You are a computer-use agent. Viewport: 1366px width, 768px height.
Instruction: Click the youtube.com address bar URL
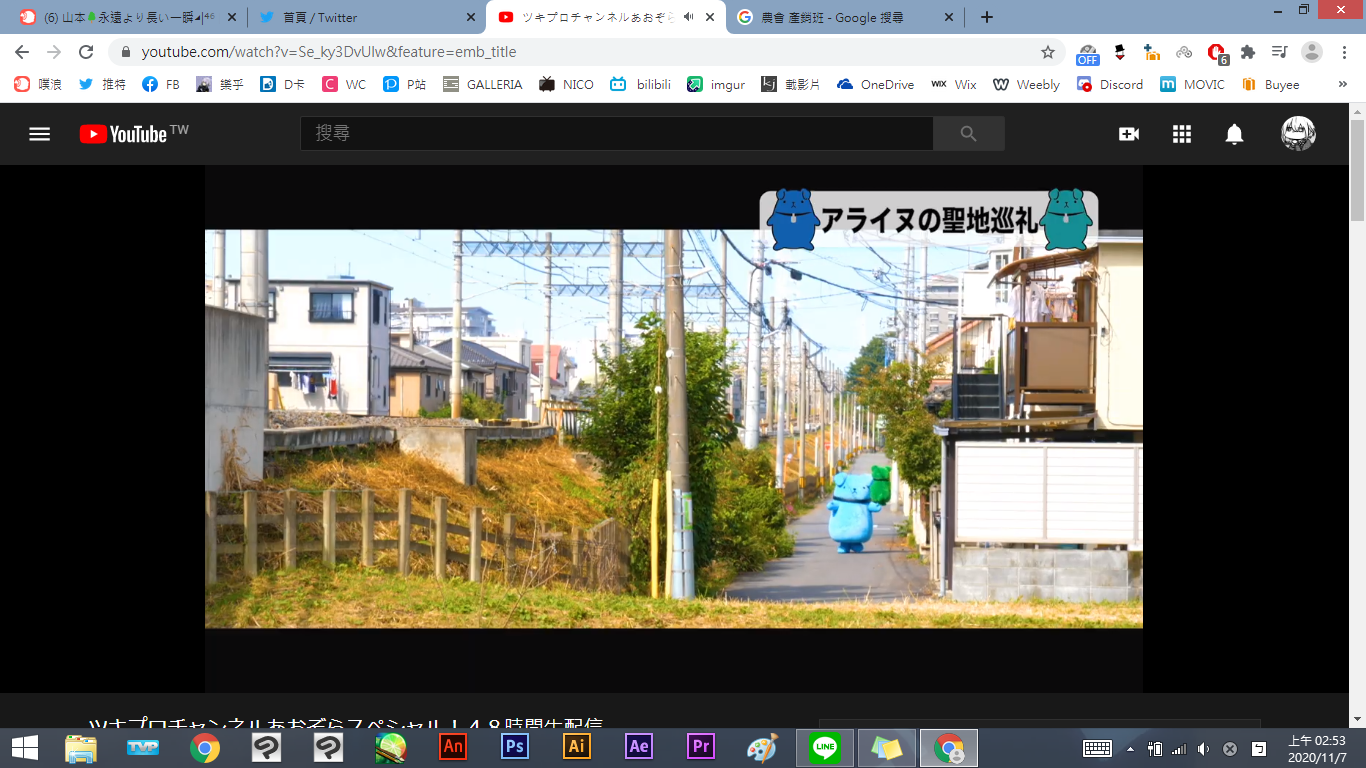coord(329,52)
